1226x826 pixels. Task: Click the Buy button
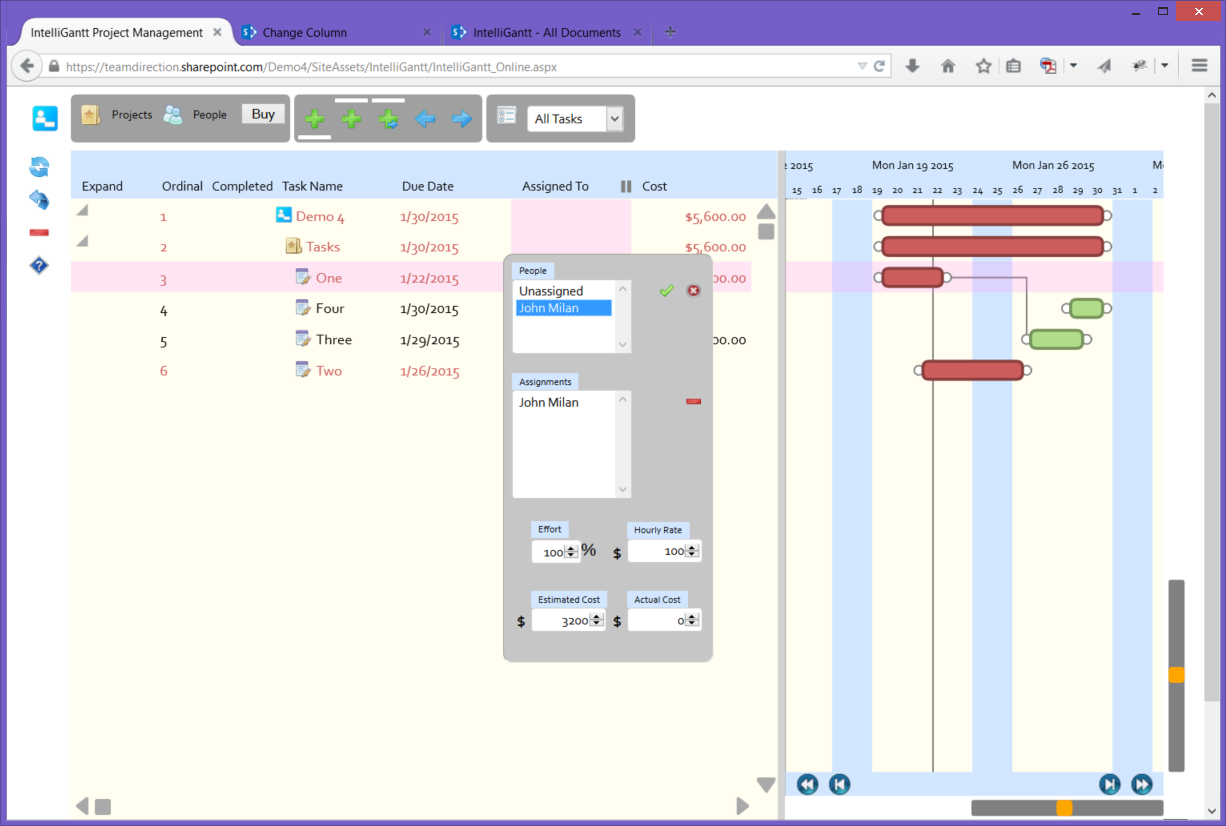pyautogui.click(x=263, y=114)
